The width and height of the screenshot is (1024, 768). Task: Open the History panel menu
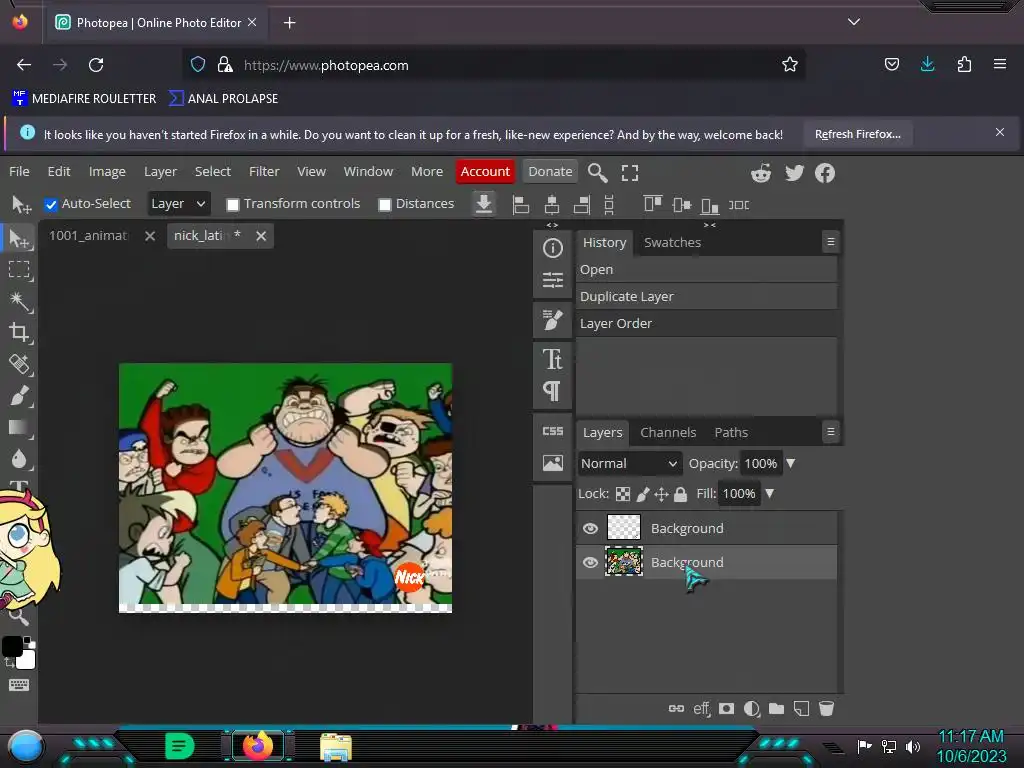point(831,242)
